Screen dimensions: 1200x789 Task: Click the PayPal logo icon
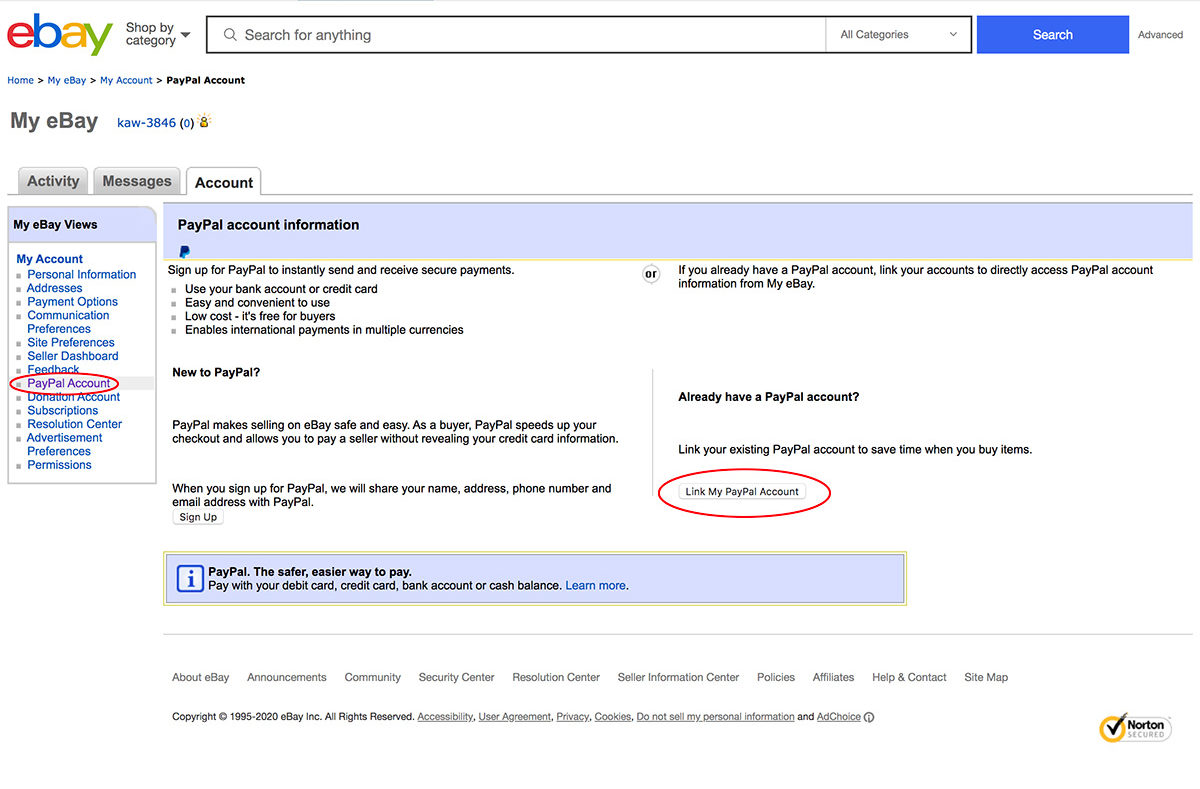[x=184, y=252]
